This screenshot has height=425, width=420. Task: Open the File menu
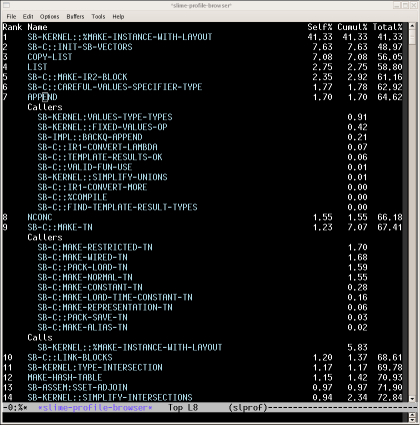click(x=11, y=16)
